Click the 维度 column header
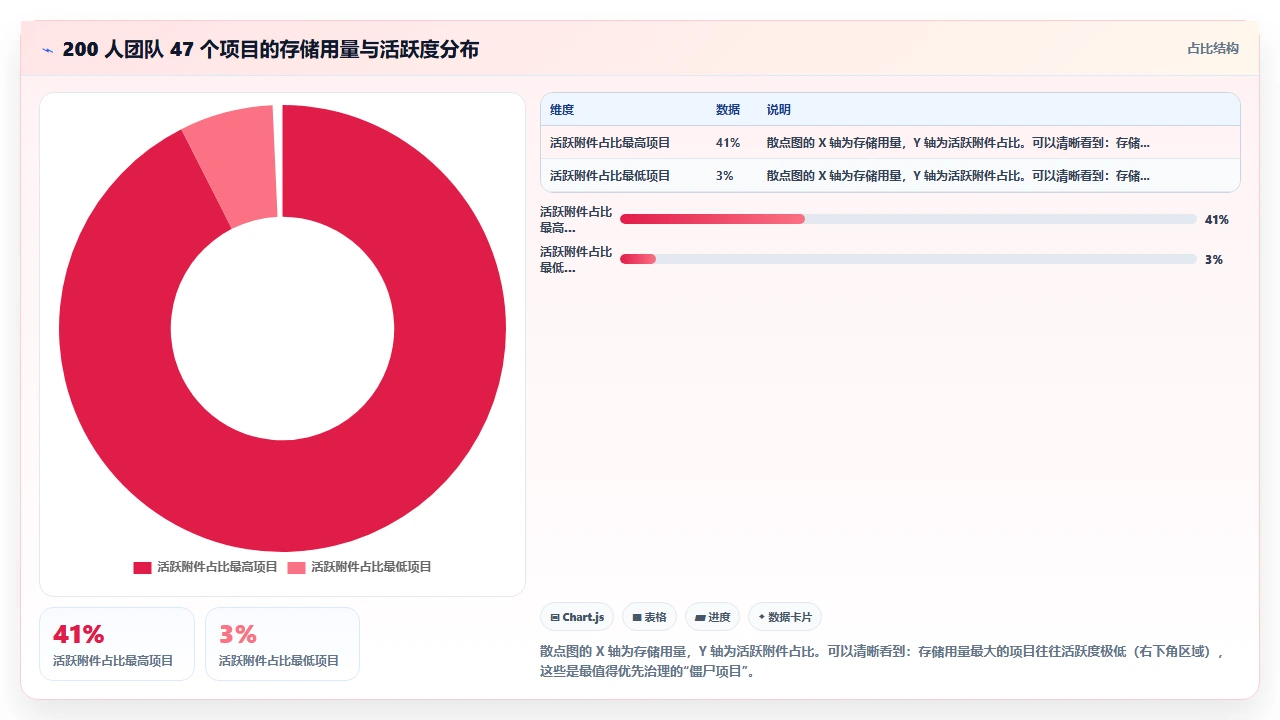The image size is (1280, 720). (x=562, y=110)
